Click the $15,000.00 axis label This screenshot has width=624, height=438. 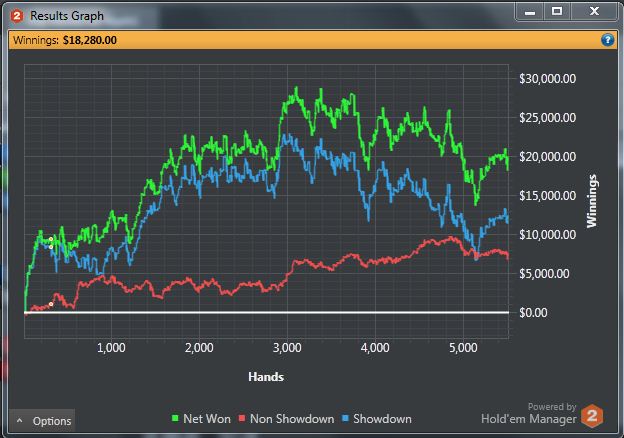coord(547,196)
